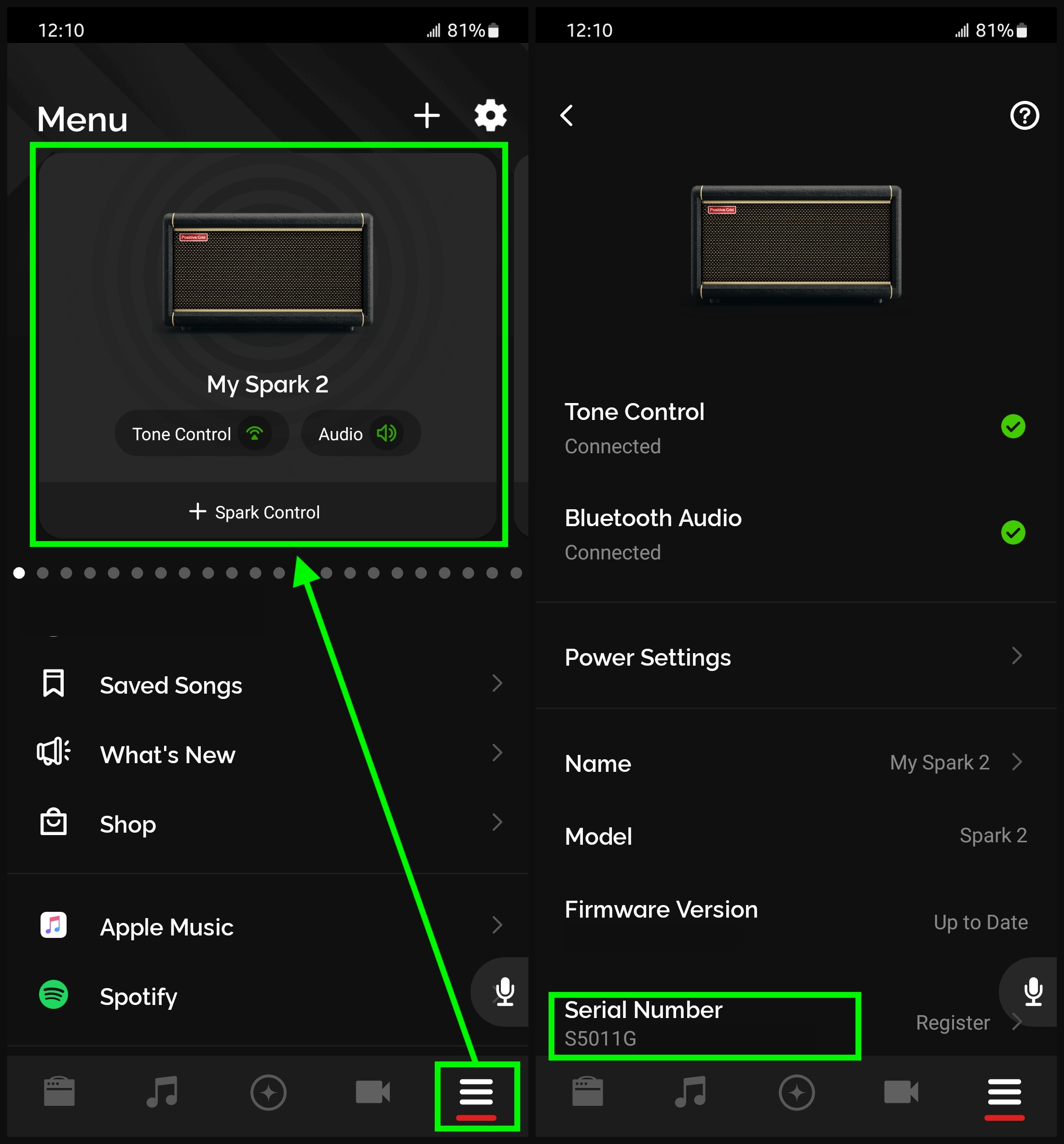
Task: Tap the My Spark 2 amp image card
Action: pos(268,270)
